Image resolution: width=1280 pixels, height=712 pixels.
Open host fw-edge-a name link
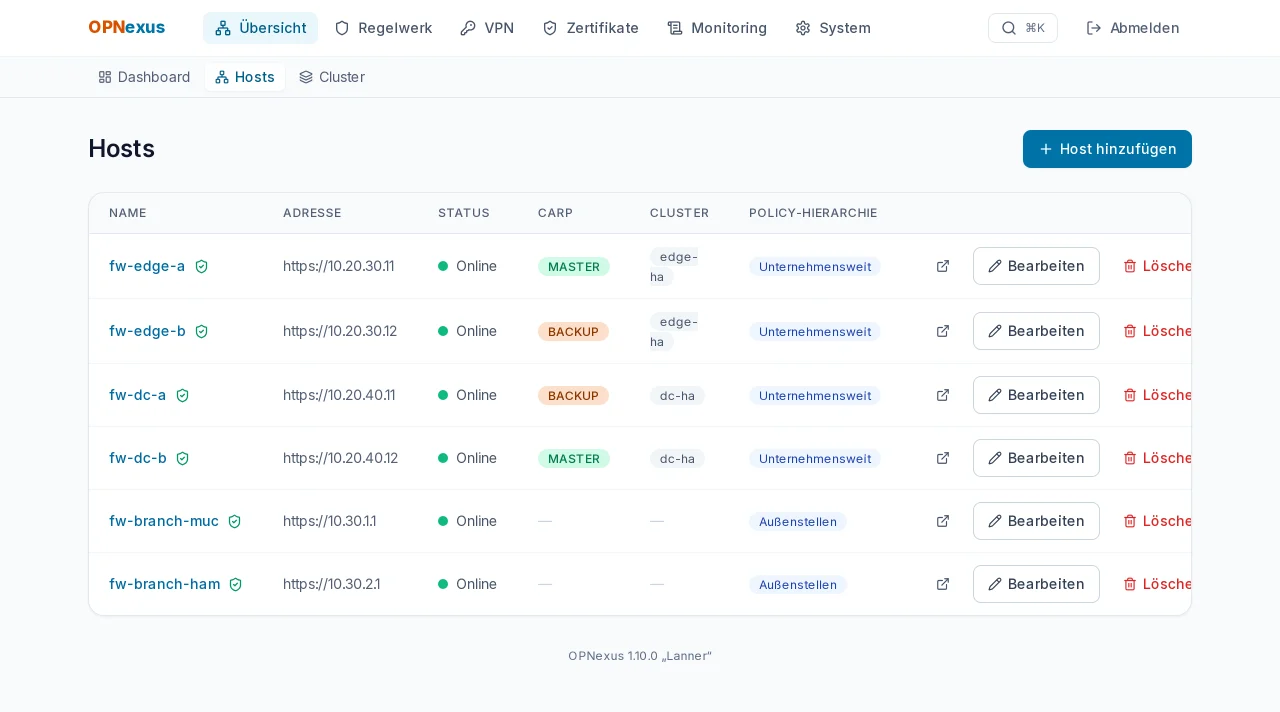pos(147,266)
